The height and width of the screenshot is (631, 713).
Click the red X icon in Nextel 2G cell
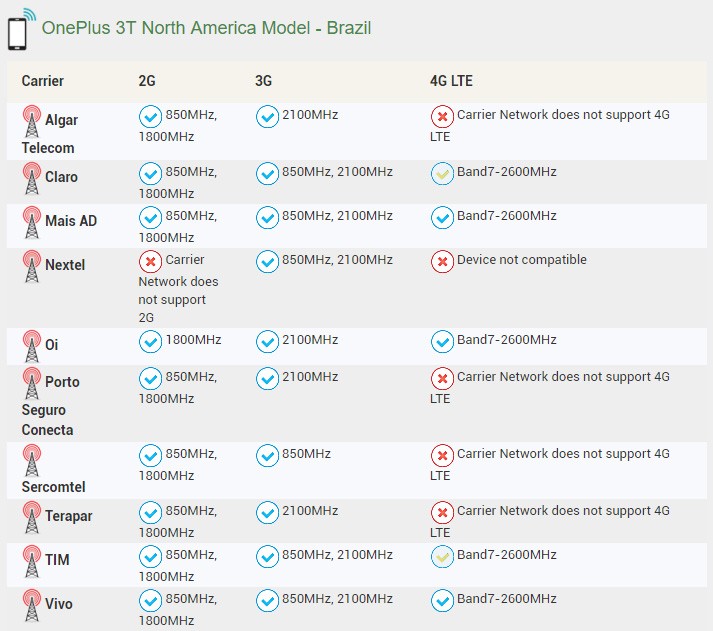(150, 261)
